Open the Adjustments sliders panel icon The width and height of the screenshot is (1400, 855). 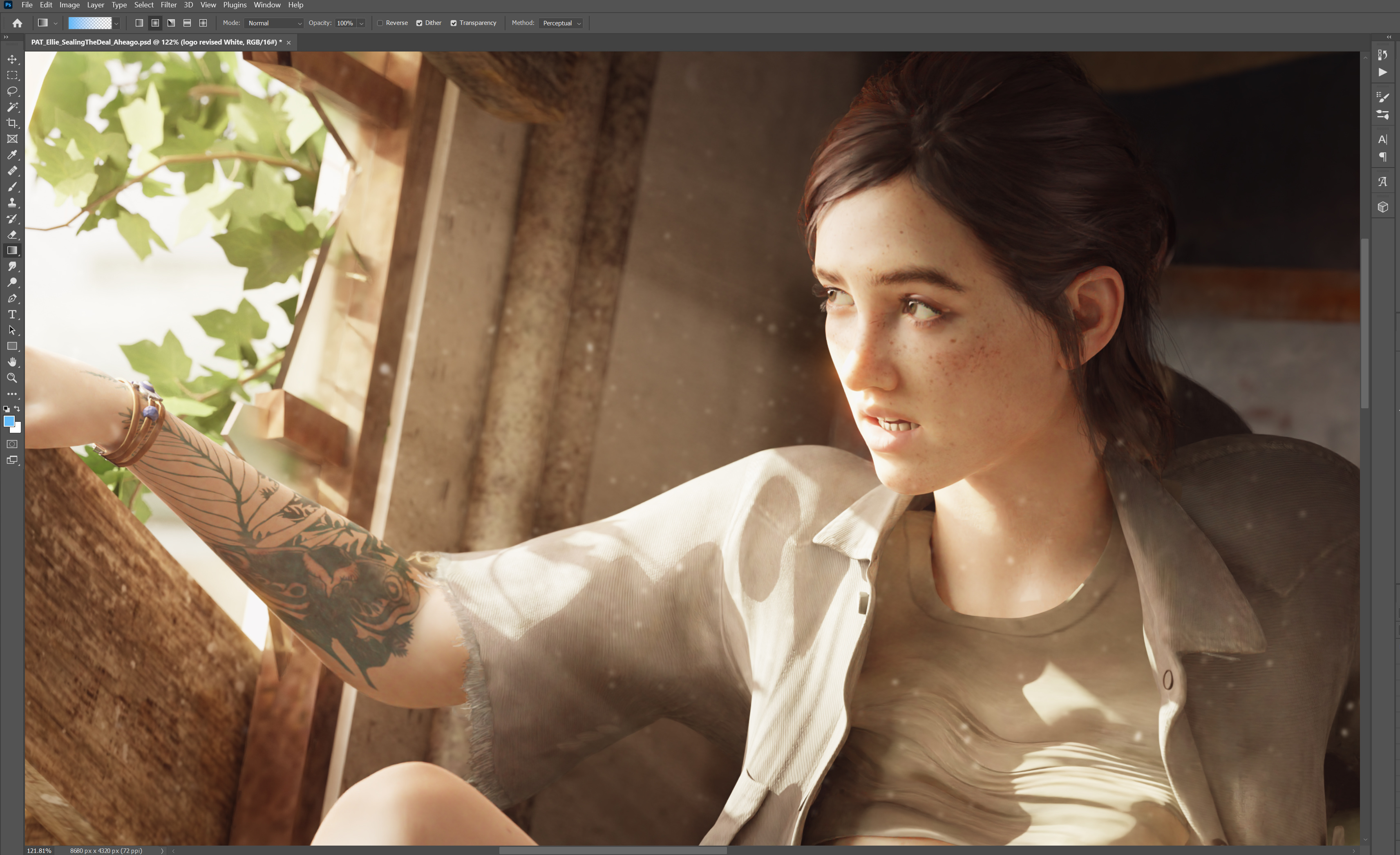tap(1383, 115)
